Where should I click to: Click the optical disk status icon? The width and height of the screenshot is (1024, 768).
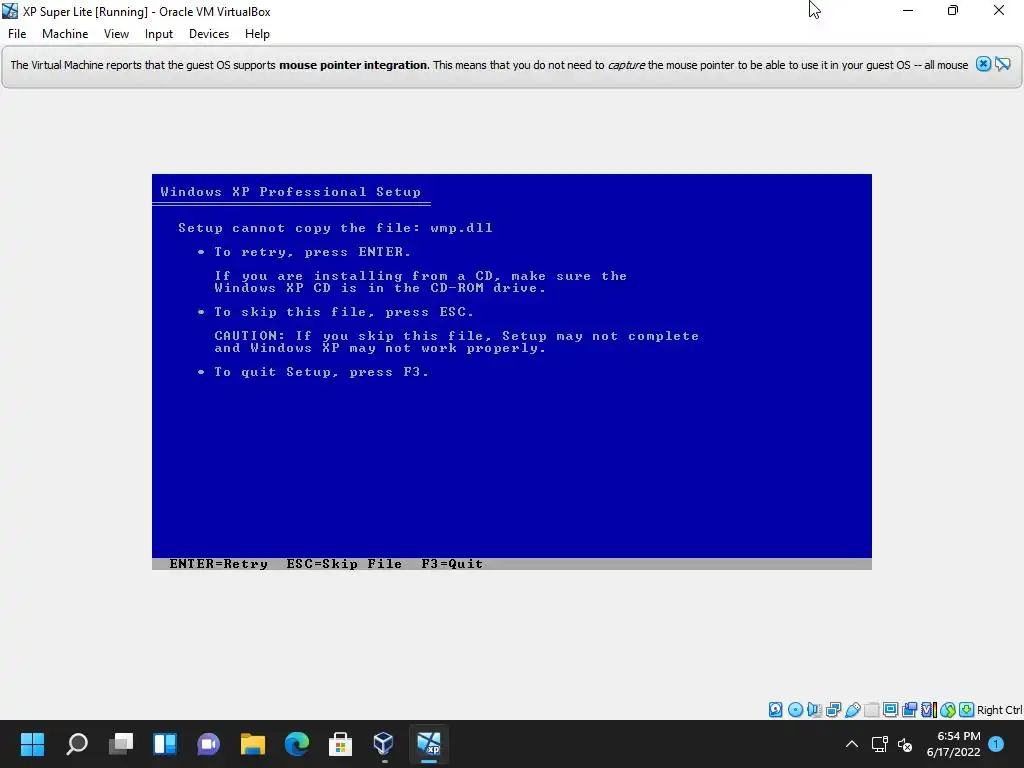tap(795, 710)
